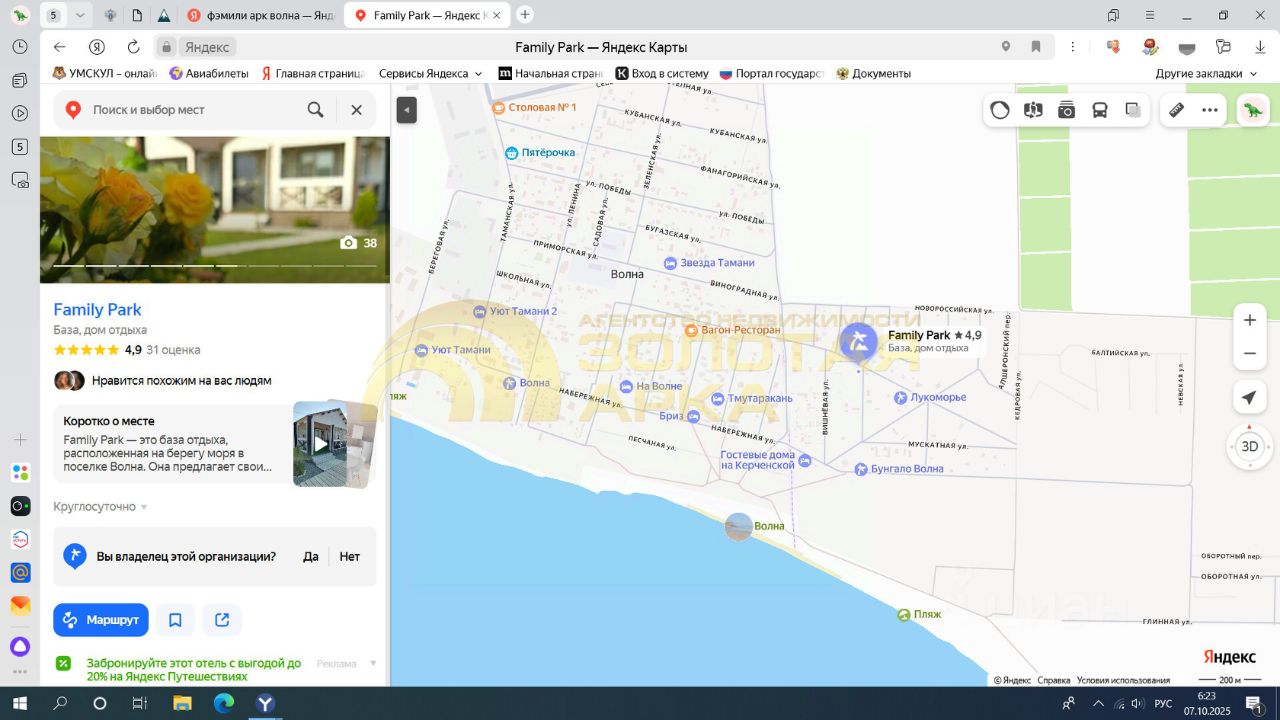Click the Маршрут route button
The width and height of the screenshot is (1280, 720).
coord(101,620)
